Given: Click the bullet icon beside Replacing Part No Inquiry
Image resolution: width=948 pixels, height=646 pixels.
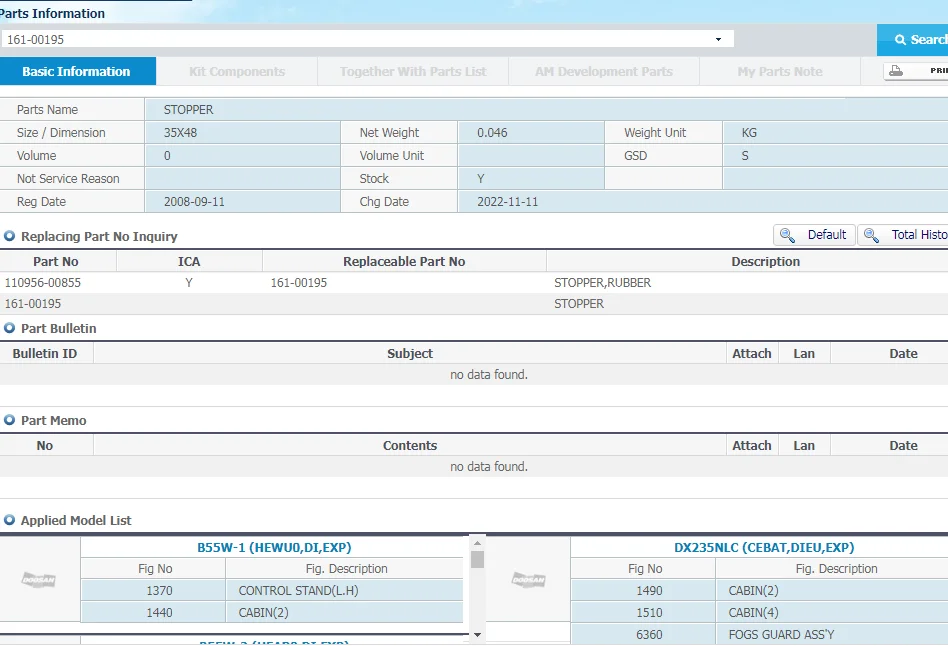Looking at the screenshot, I should tap(10, 237).
